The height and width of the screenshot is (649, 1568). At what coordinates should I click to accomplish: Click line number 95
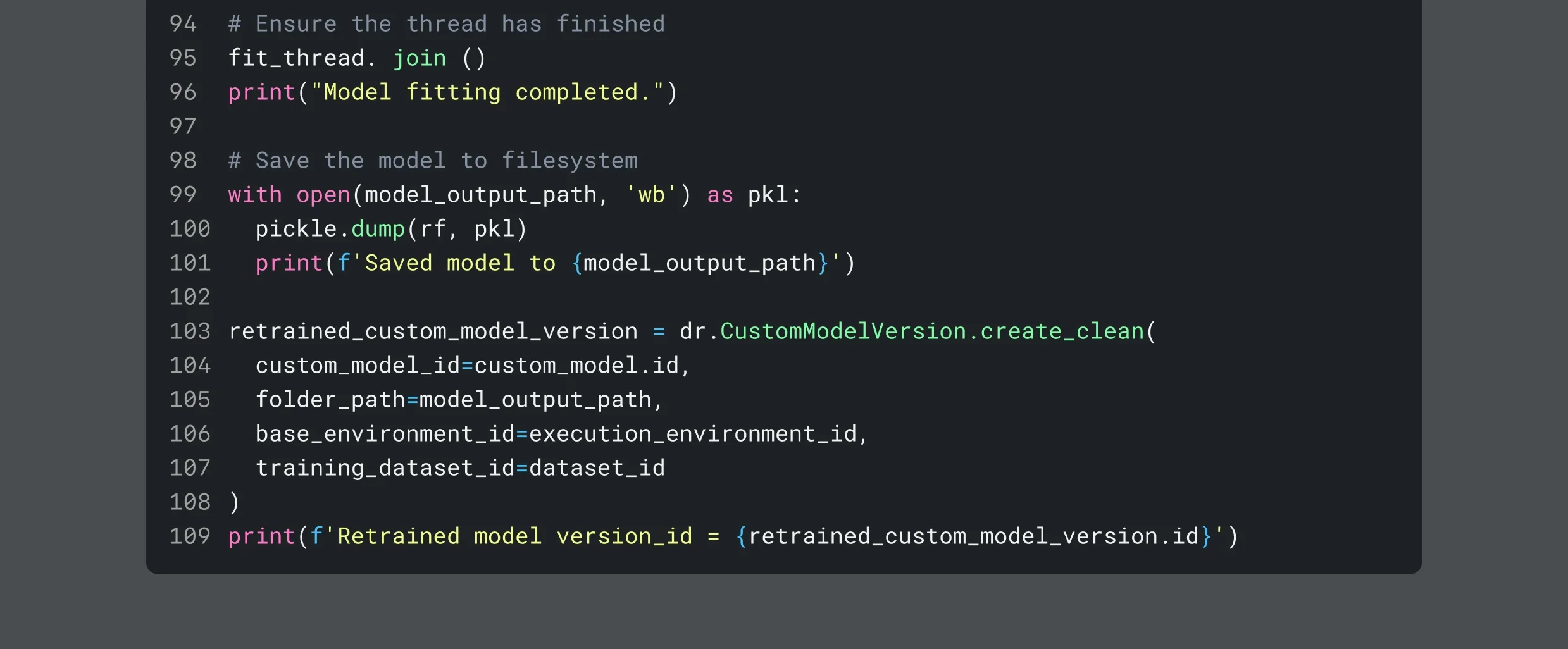pyautogui.click(x=183, y=58)
